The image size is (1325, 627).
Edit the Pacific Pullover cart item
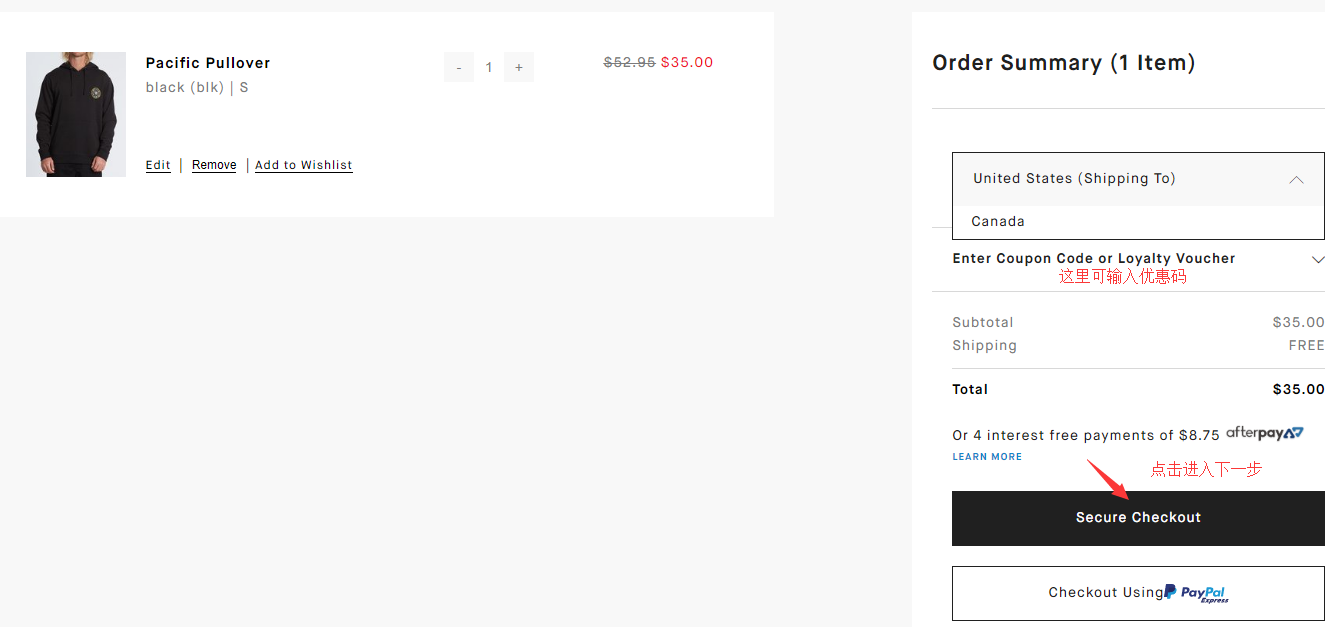158,165
